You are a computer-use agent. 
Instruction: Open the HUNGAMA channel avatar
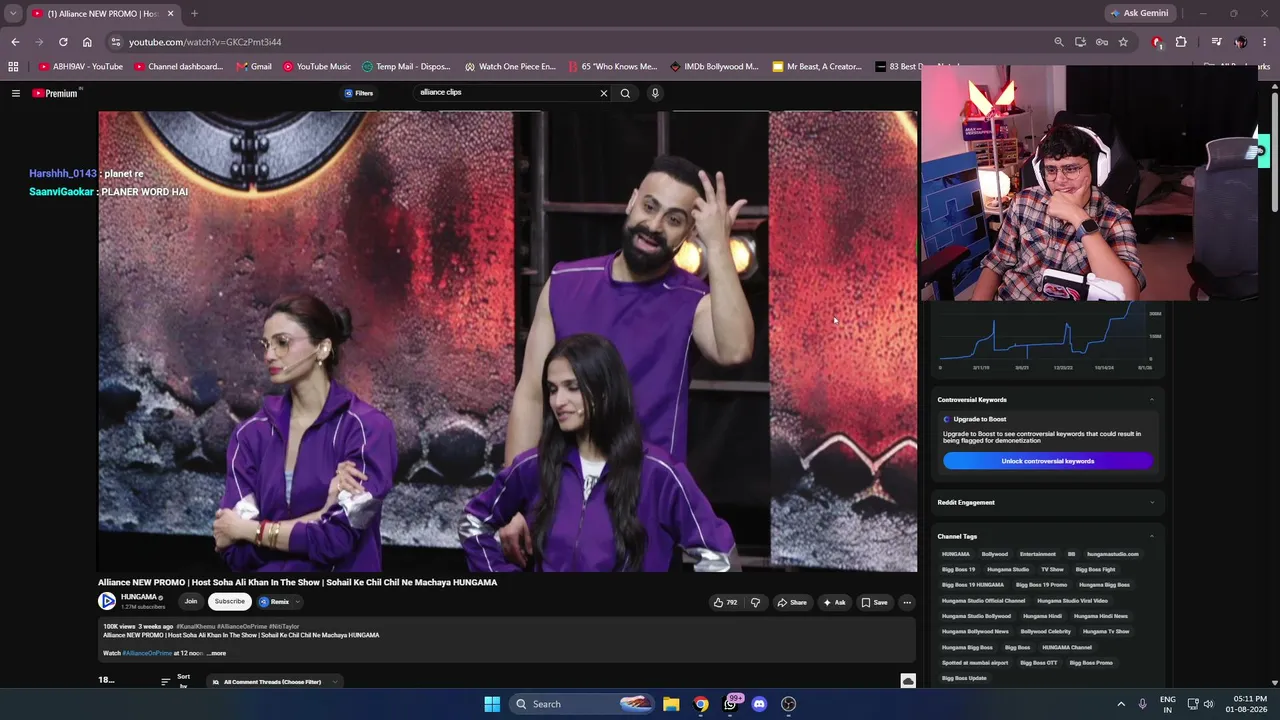(x=107, y=601)
